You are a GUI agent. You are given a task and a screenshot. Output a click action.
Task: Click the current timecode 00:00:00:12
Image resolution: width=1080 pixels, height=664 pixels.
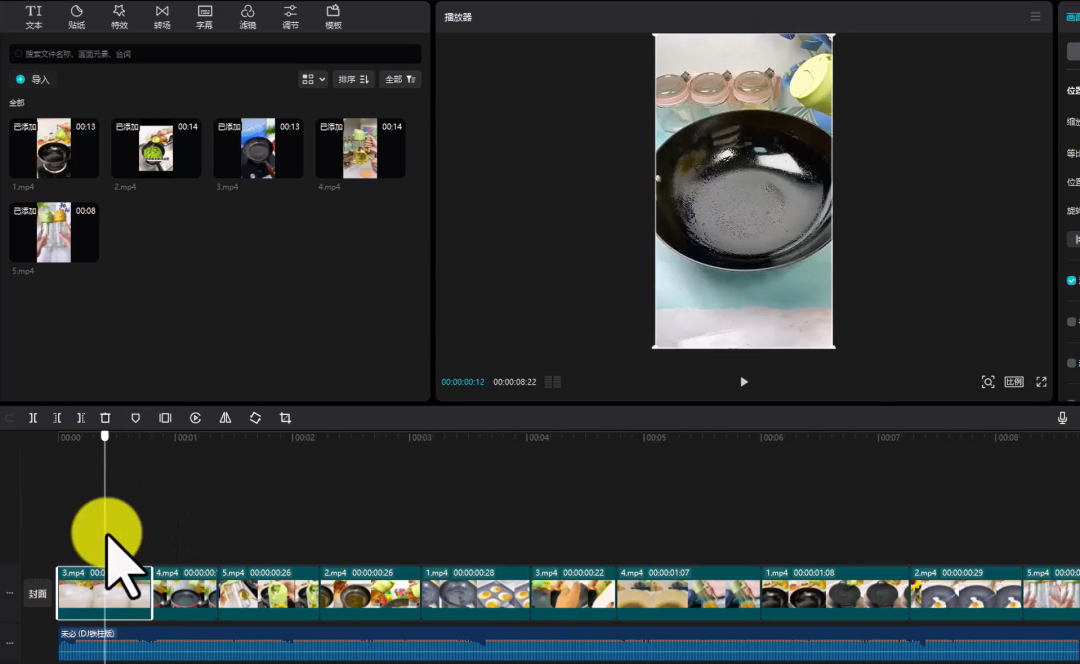tap(463, 382)
